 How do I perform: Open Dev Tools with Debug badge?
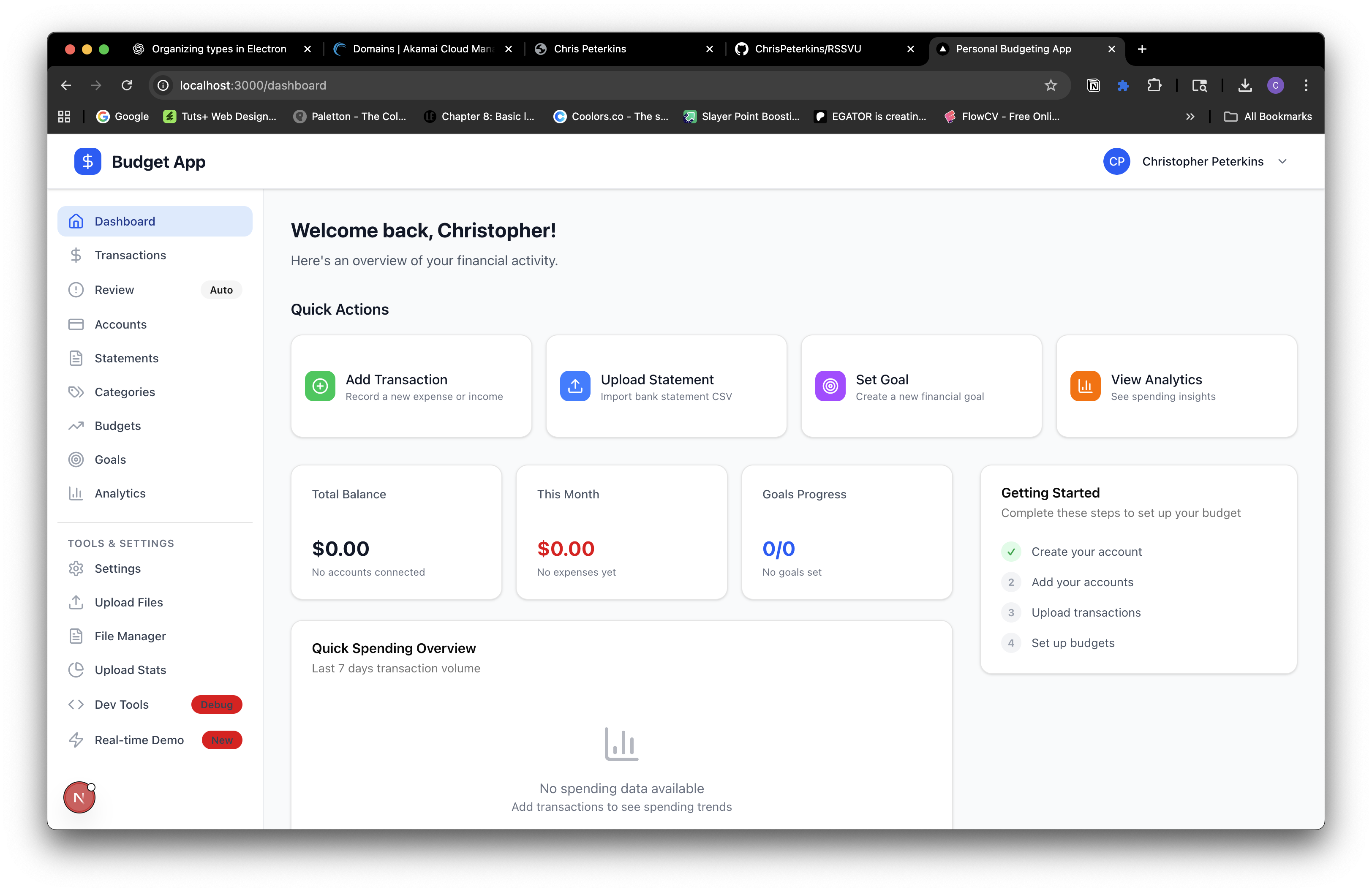122,705
